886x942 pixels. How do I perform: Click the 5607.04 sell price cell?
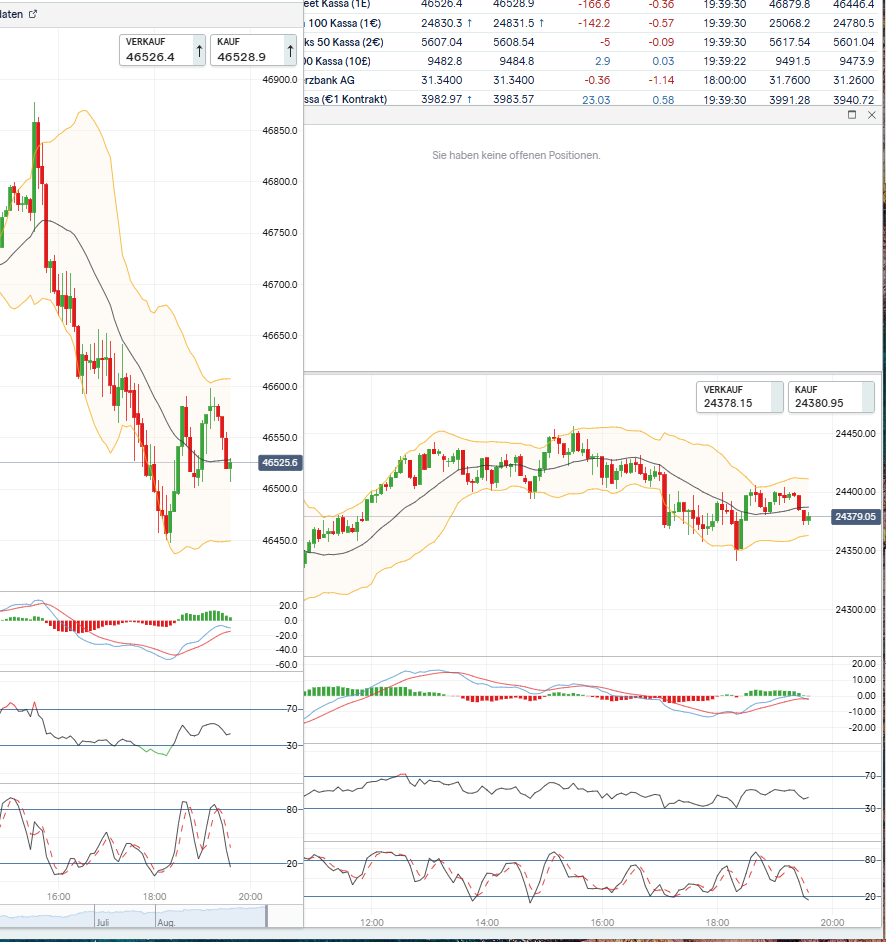443,42
